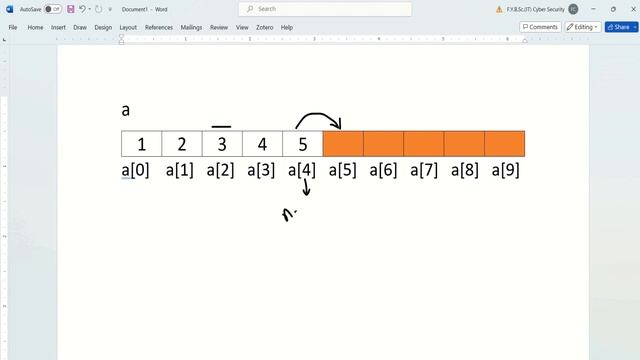Click the Document1 - Word title text
The width and height of the screenshot is (640, 360).
click(144, 9)
